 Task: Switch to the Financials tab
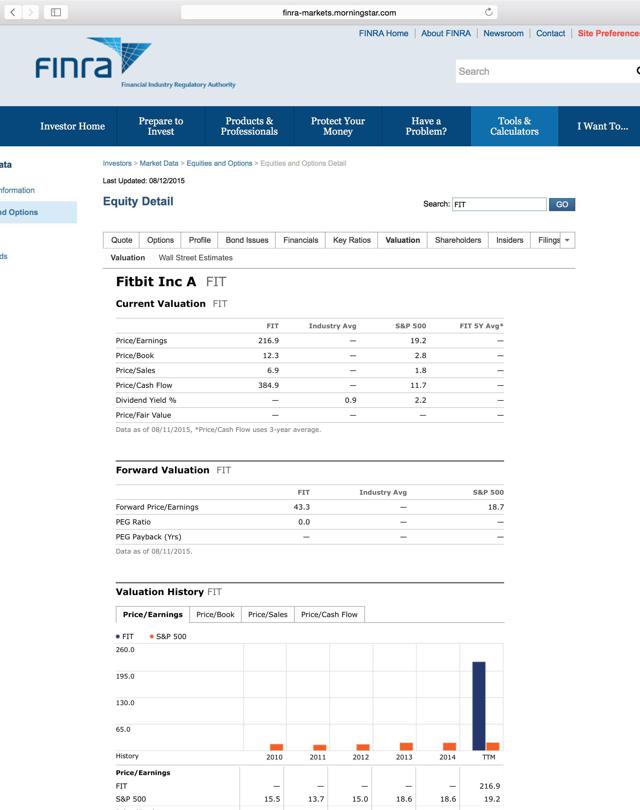click(x=301, y=240)
